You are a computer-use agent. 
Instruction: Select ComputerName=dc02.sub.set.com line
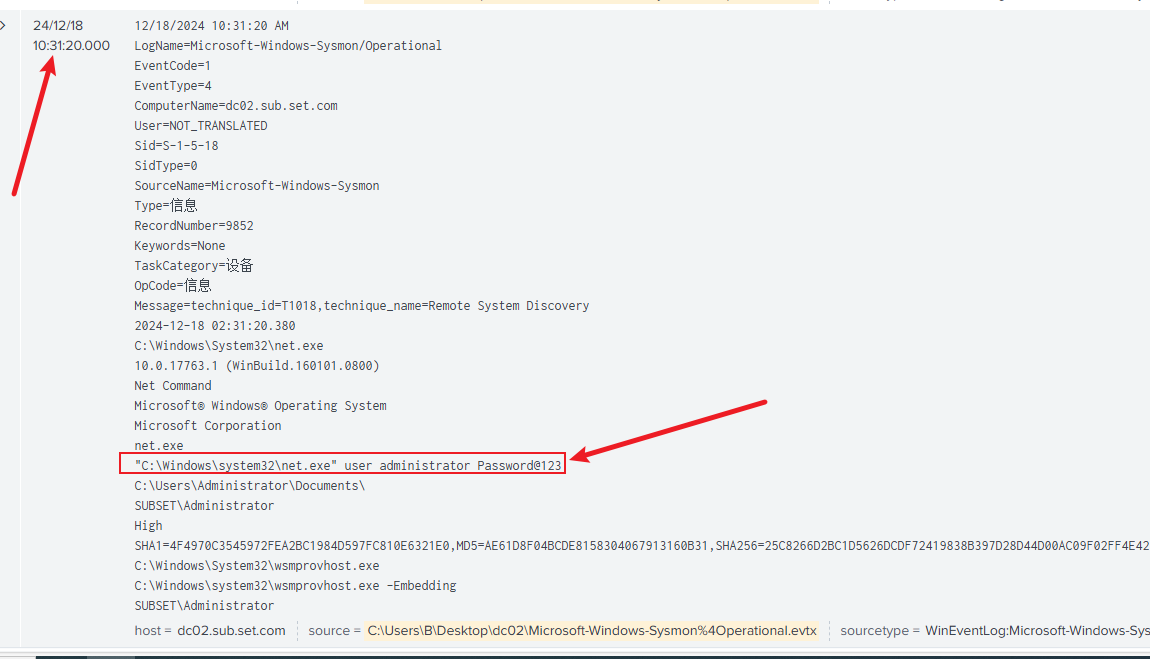click(x=235, y=106)
